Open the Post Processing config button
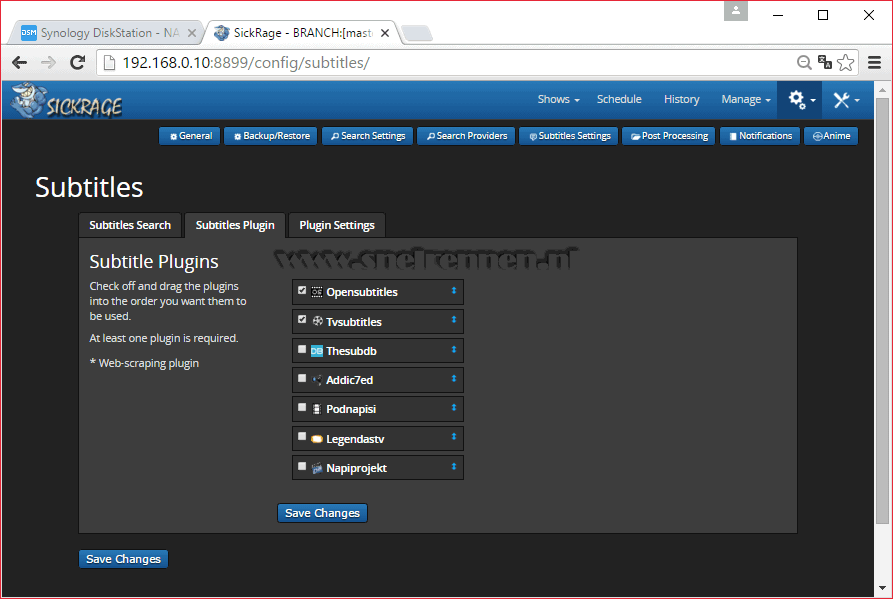Image resolution: width=893 pixels, height=599 pixels. [669, 136]
